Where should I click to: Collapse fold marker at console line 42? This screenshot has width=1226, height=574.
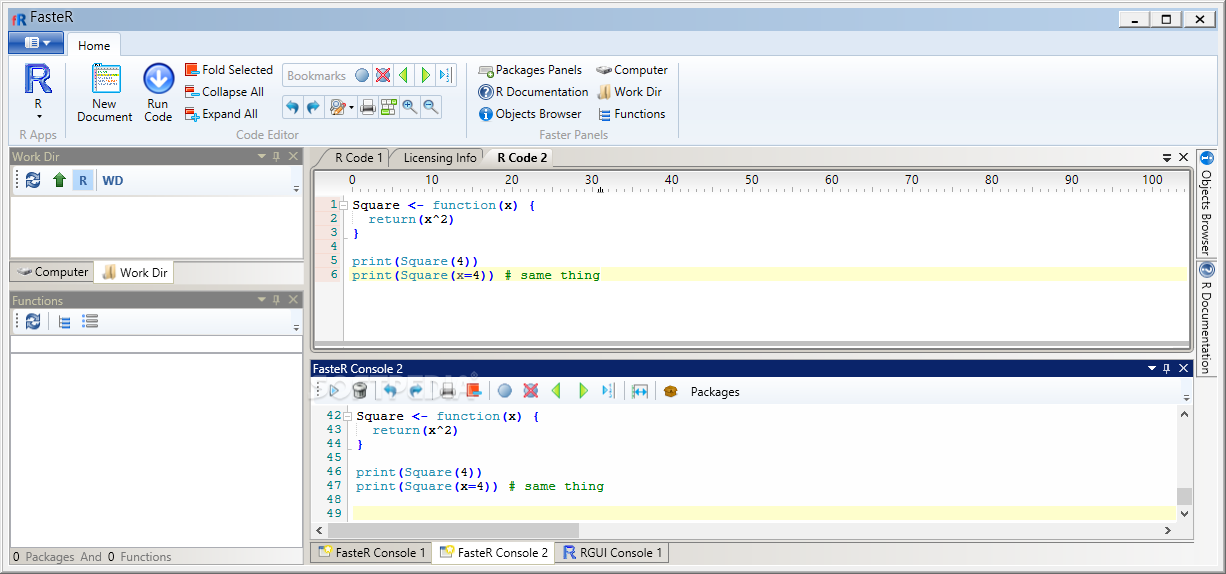coord(347,416)
